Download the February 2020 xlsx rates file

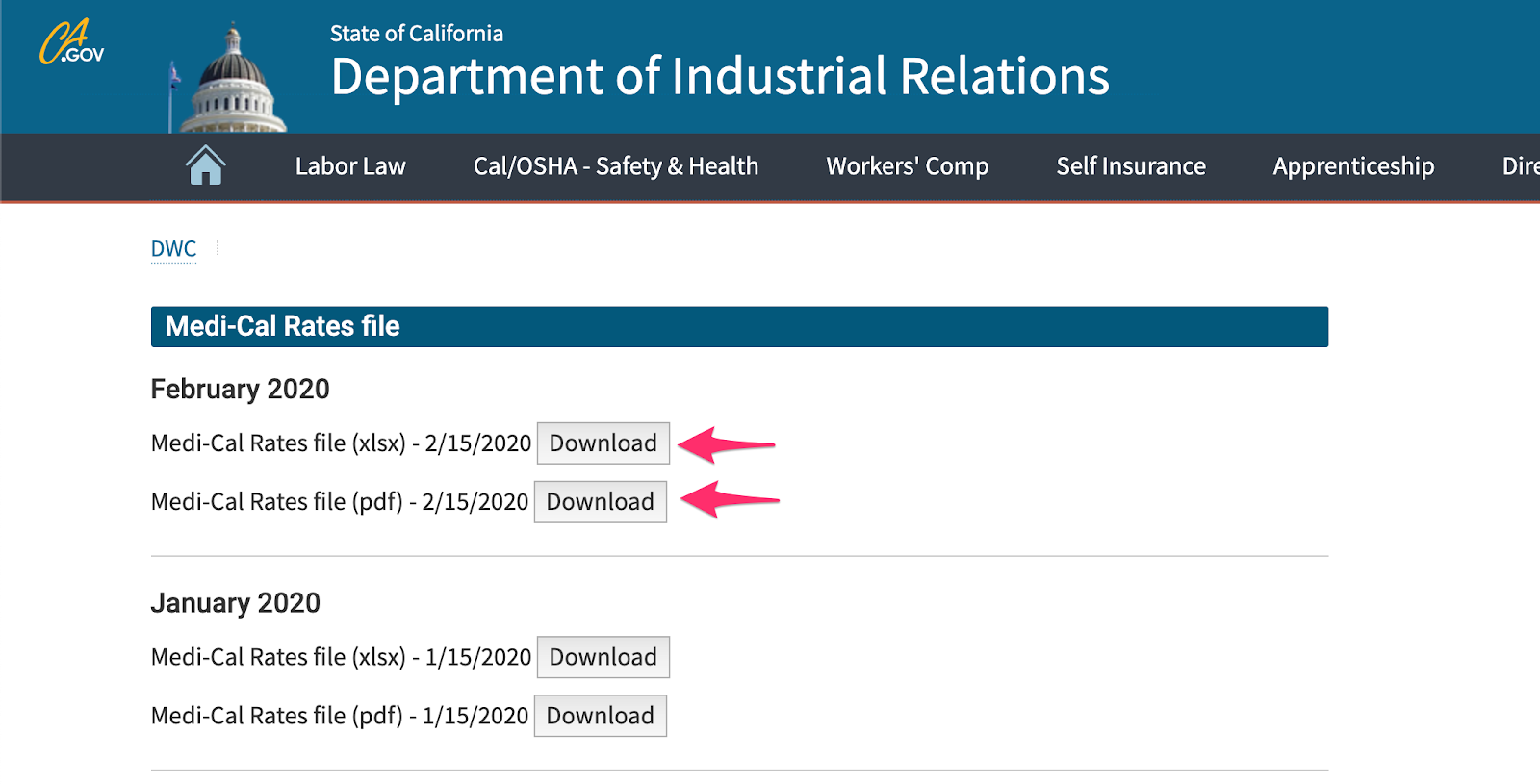[603, 443]
